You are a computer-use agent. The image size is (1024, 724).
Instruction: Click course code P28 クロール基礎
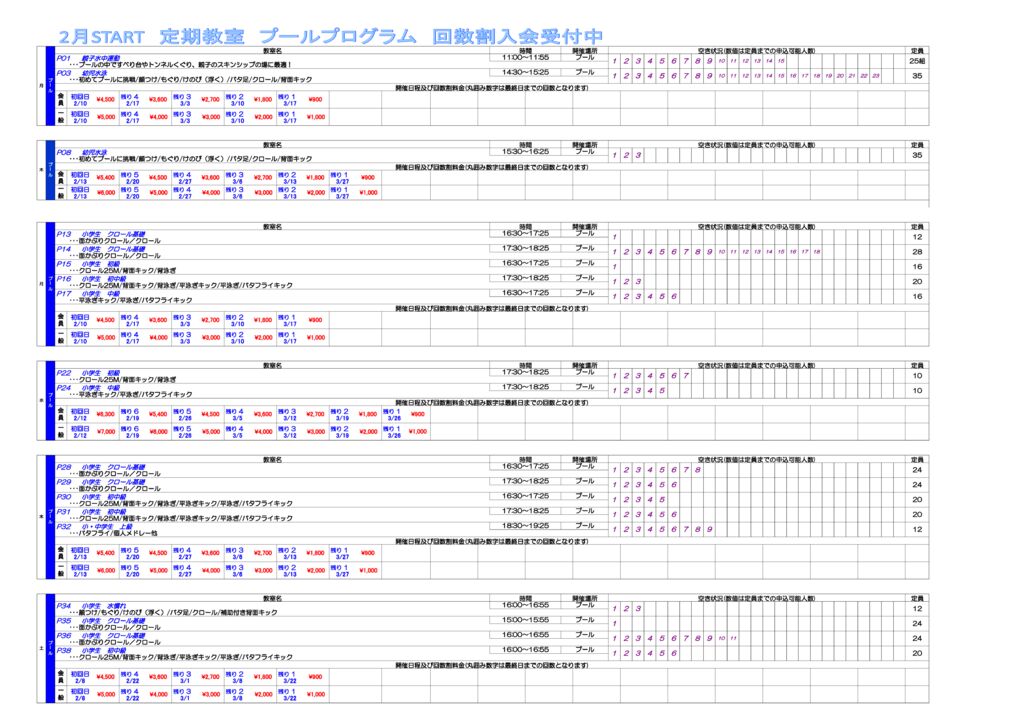(101, 467)
